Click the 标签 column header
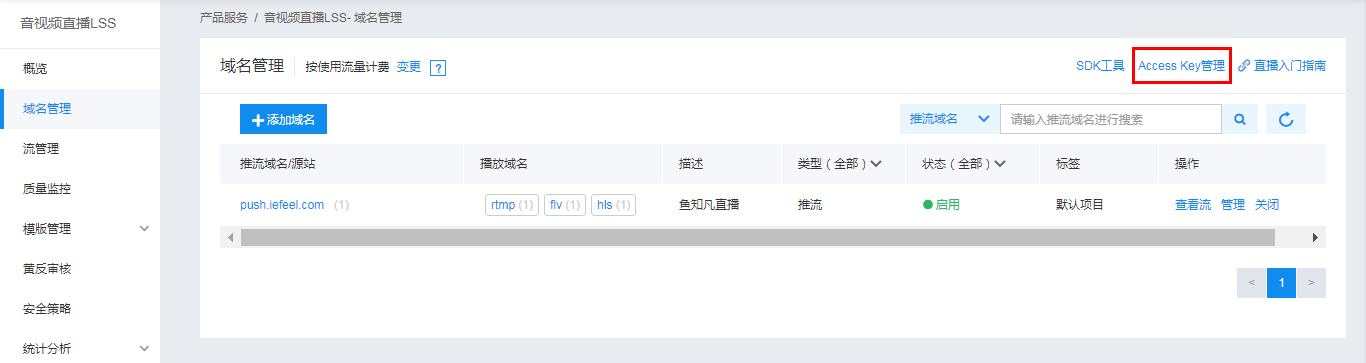 click(x=1068, y=164)
